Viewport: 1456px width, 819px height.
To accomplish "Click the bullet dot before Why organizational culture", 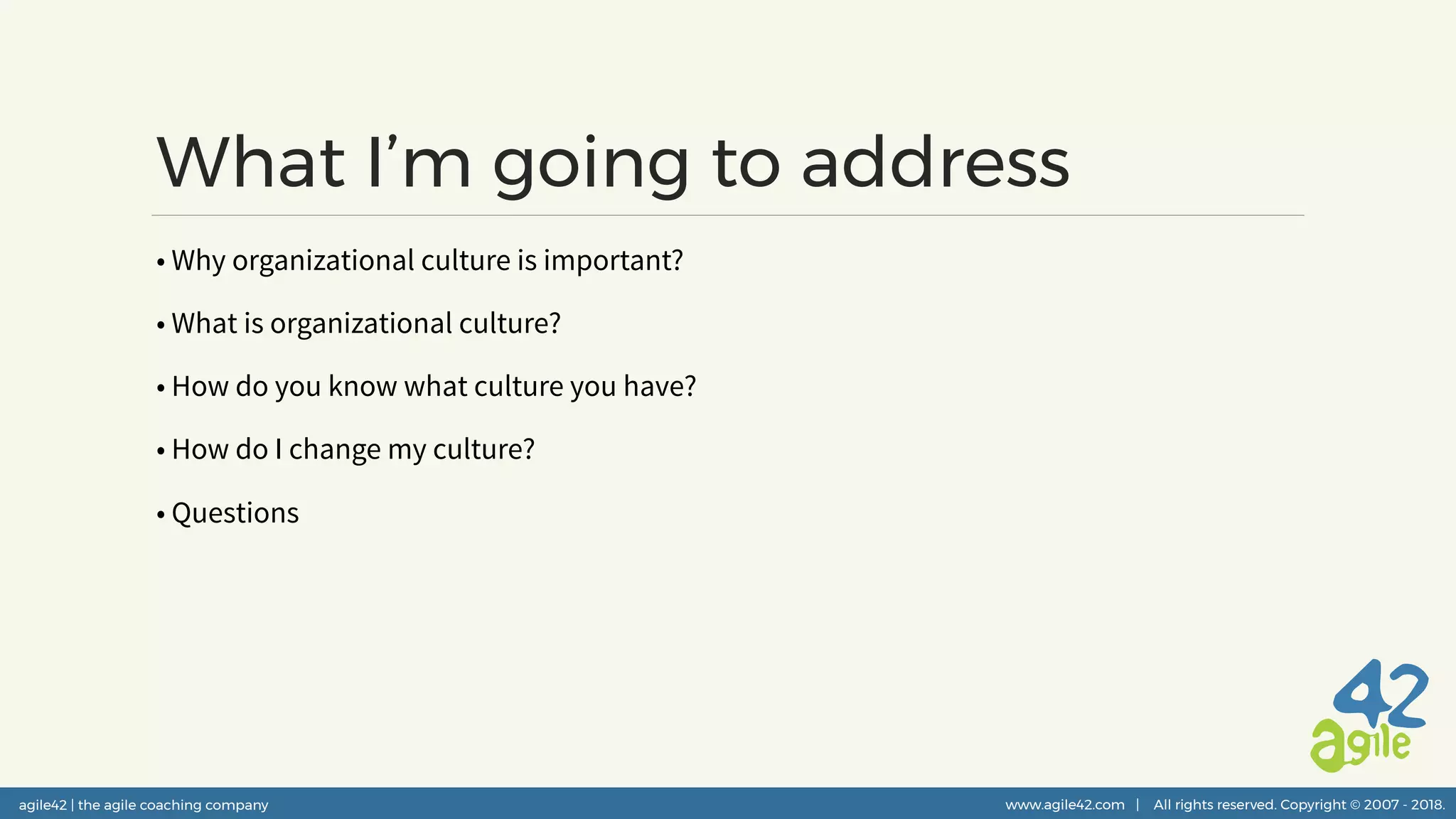I will click(161, 262).
